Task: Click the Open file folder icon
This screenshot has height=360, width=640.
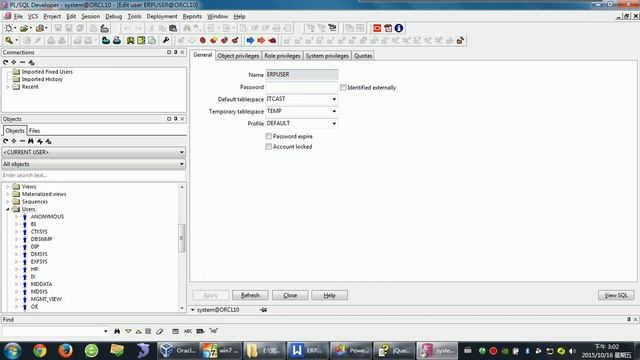Action: (24, 28)
